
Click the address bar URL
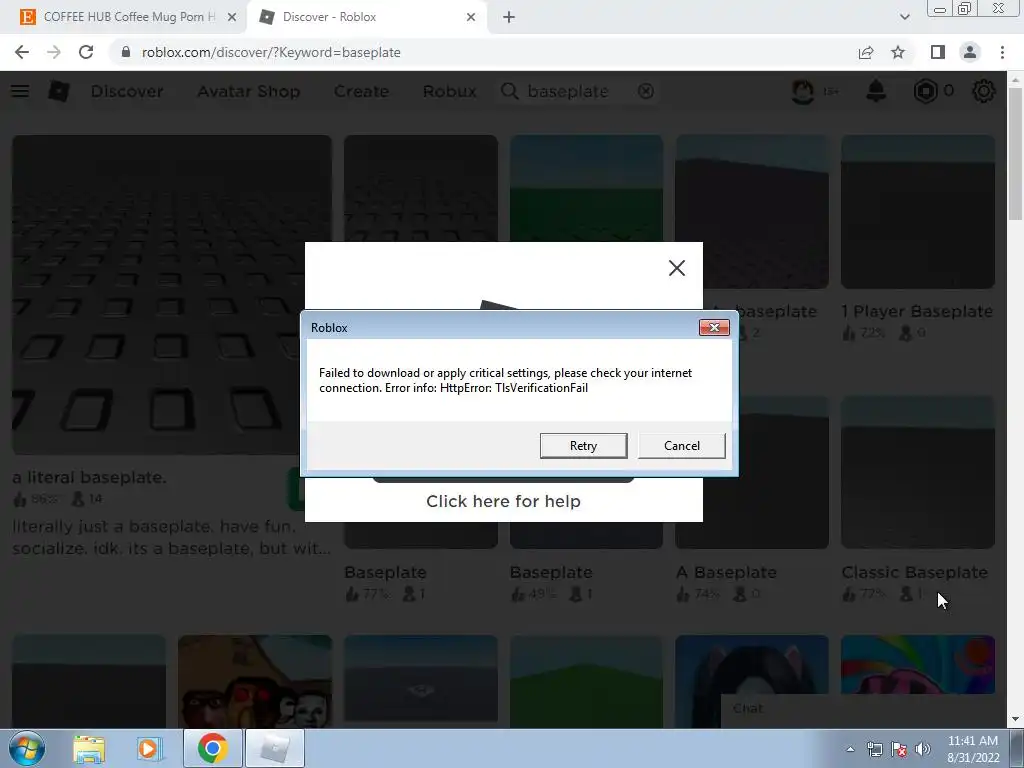click(x=271, y=52)
